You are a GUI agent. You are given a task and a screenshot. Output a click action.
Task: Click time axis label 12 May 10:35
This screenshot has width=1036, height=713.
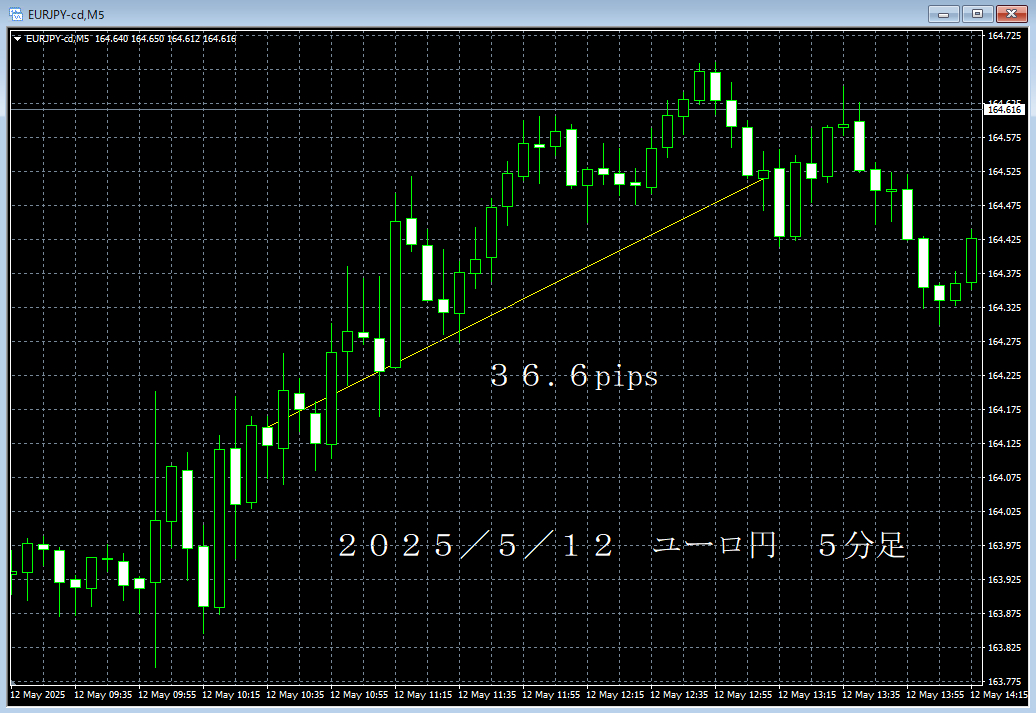(x=295, y=694)
